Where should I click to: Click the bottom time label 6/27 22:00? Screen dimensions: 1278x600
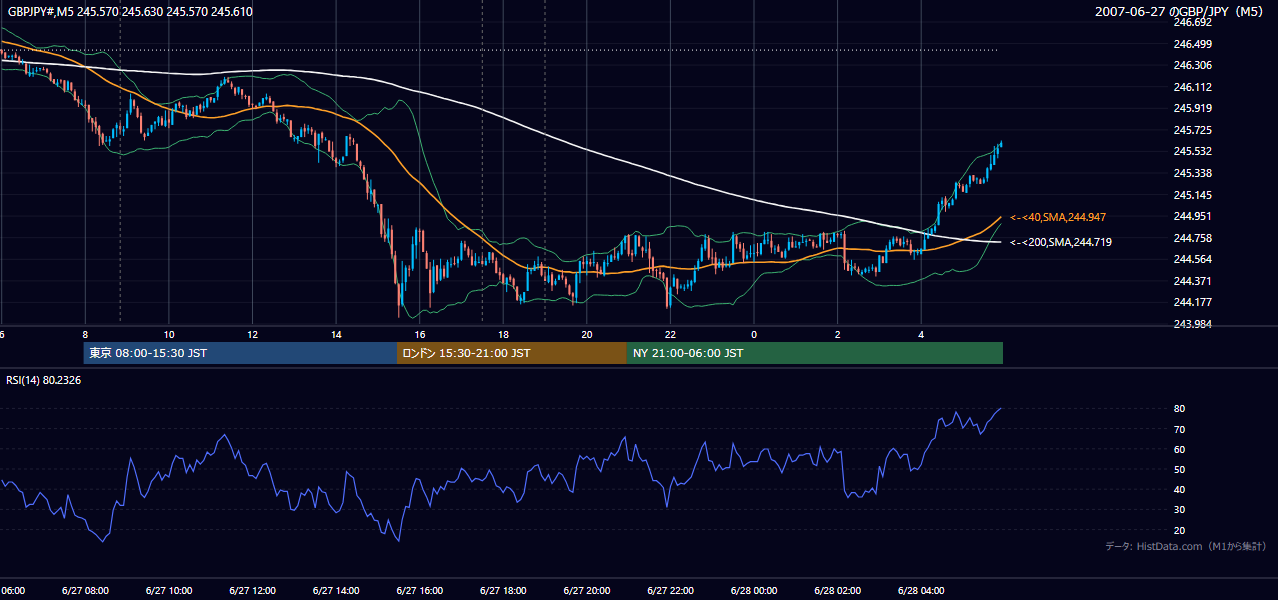670,591
